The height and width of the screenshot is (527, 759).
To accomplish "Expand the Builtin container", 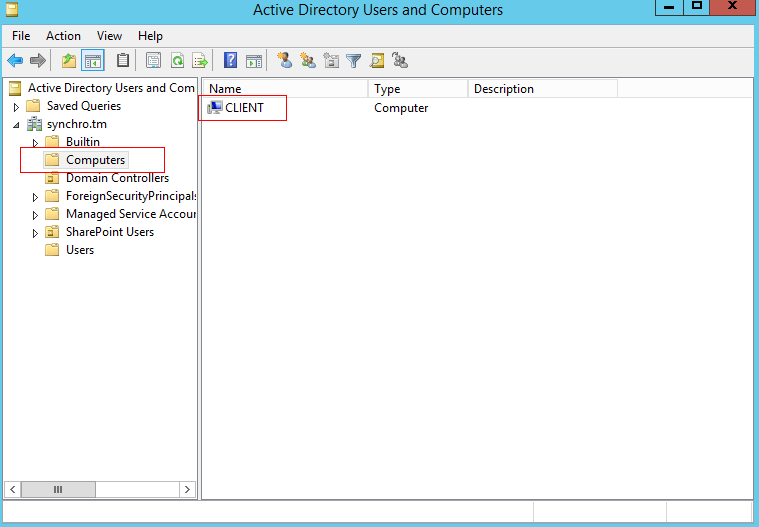I will pos(35,143).
